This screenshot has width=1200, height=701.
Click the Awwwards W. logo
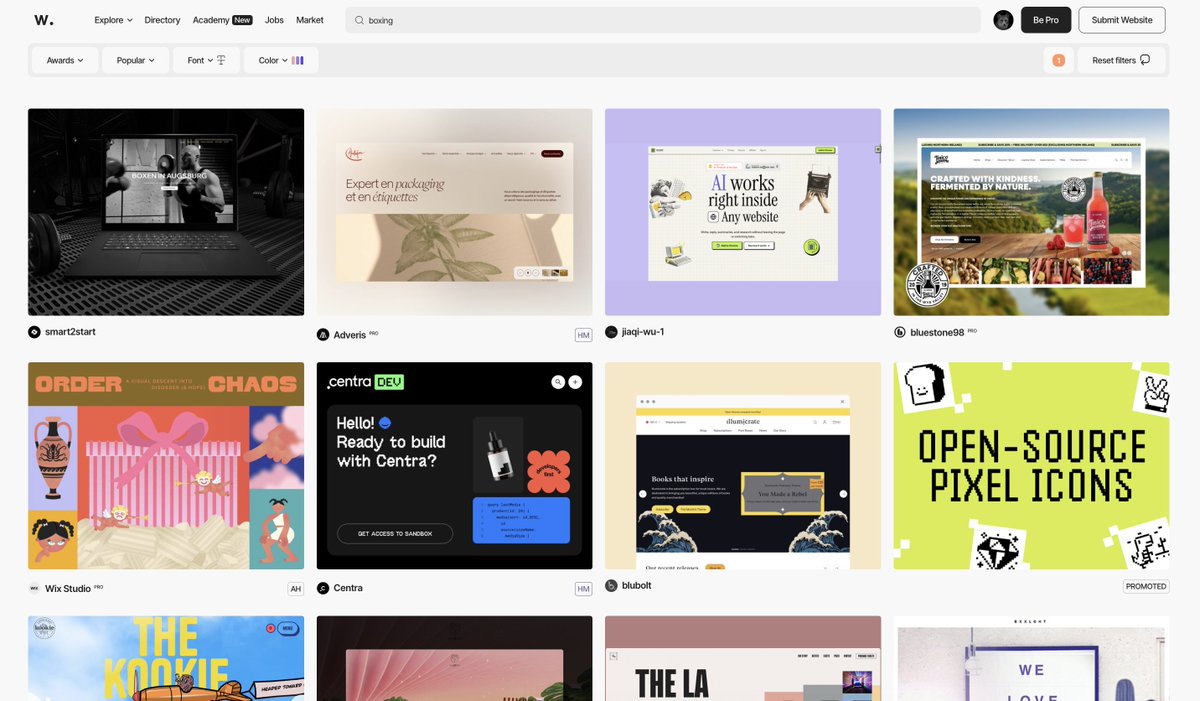coord(44,20)
